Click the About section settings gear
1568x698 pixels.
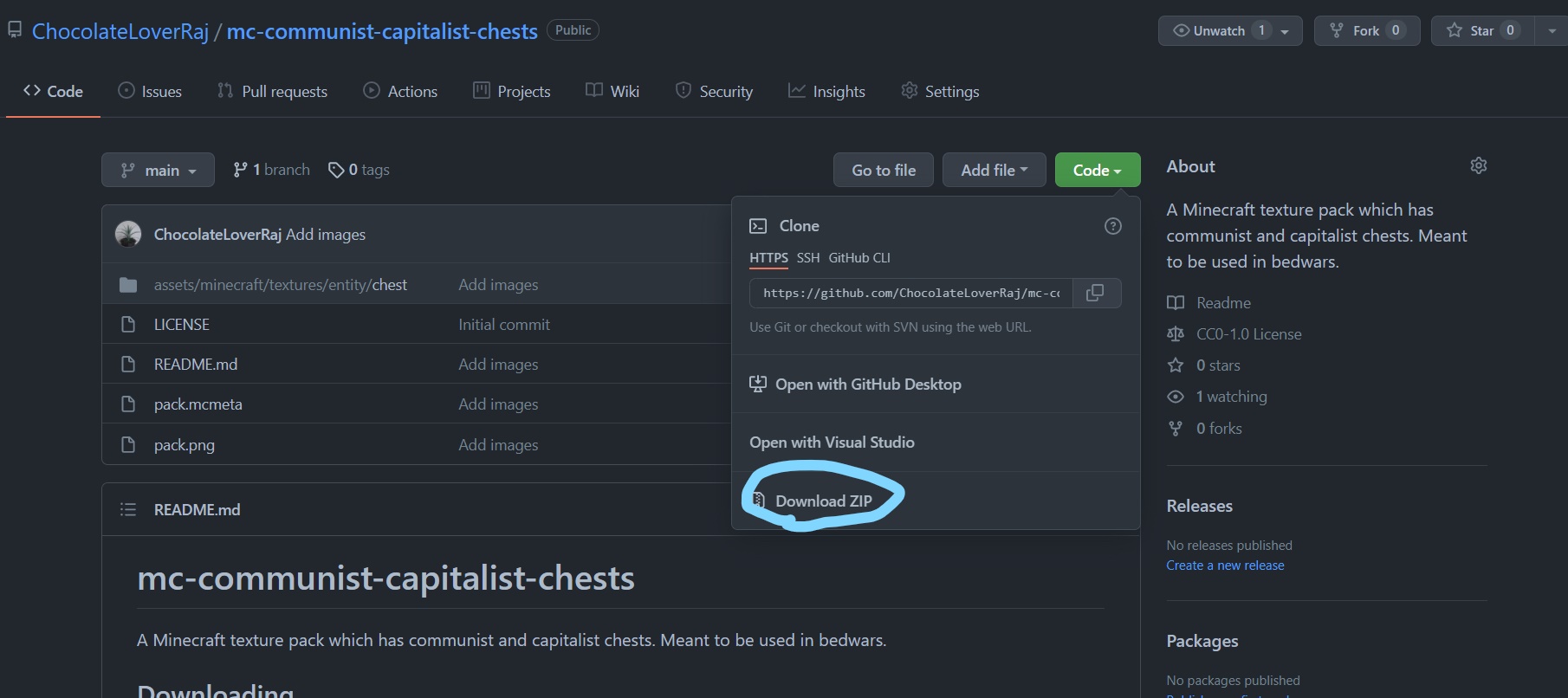tap(1478, 165)
